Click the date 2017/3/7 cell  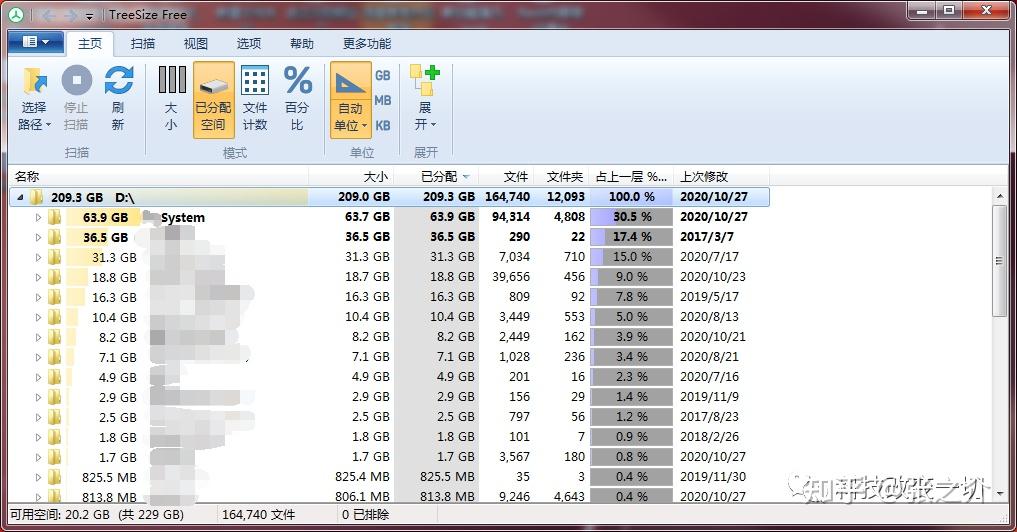[x=707, y=237]
